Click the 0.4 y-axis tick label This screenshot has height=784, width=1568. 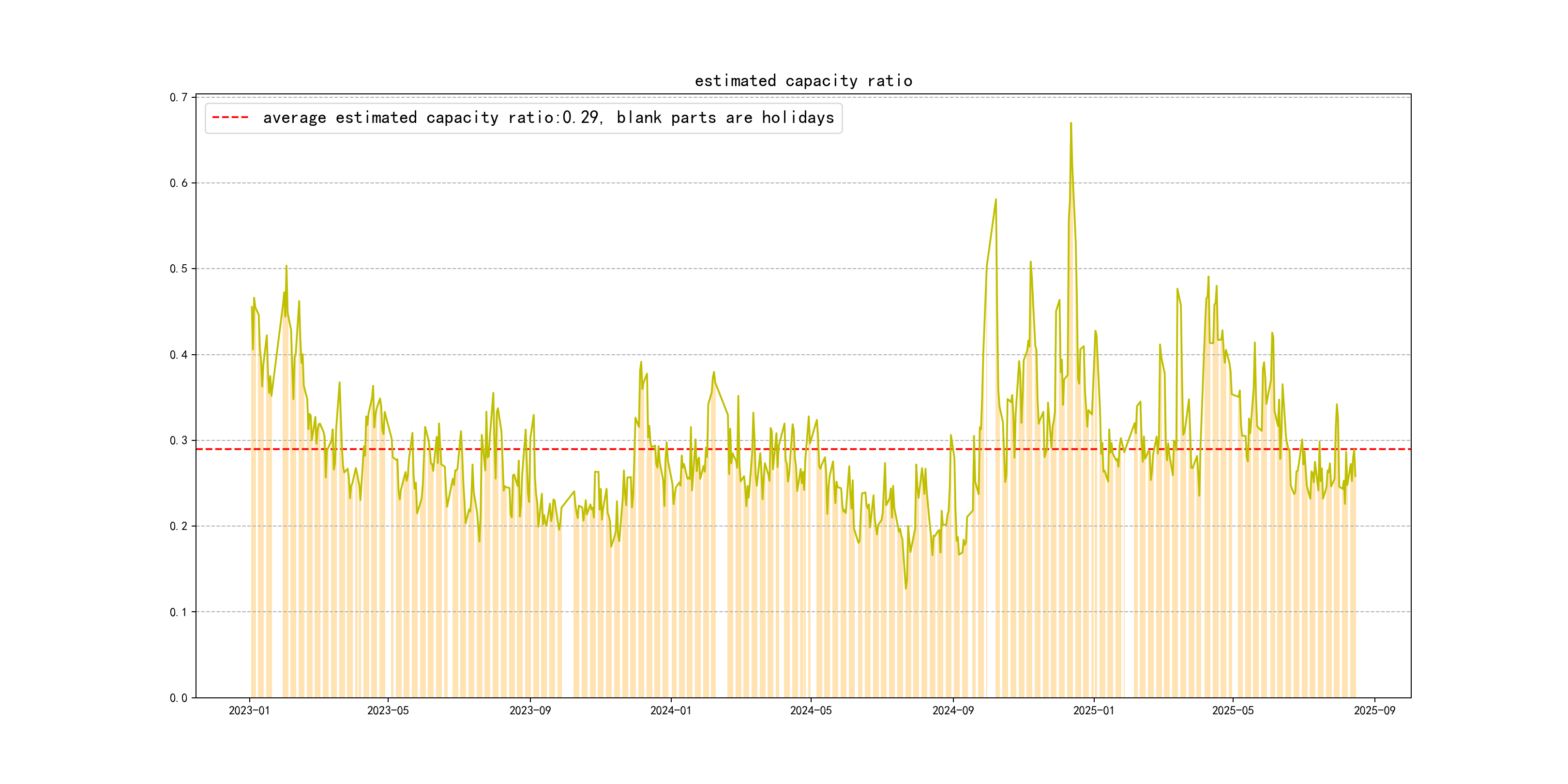(x=179, y=355)
